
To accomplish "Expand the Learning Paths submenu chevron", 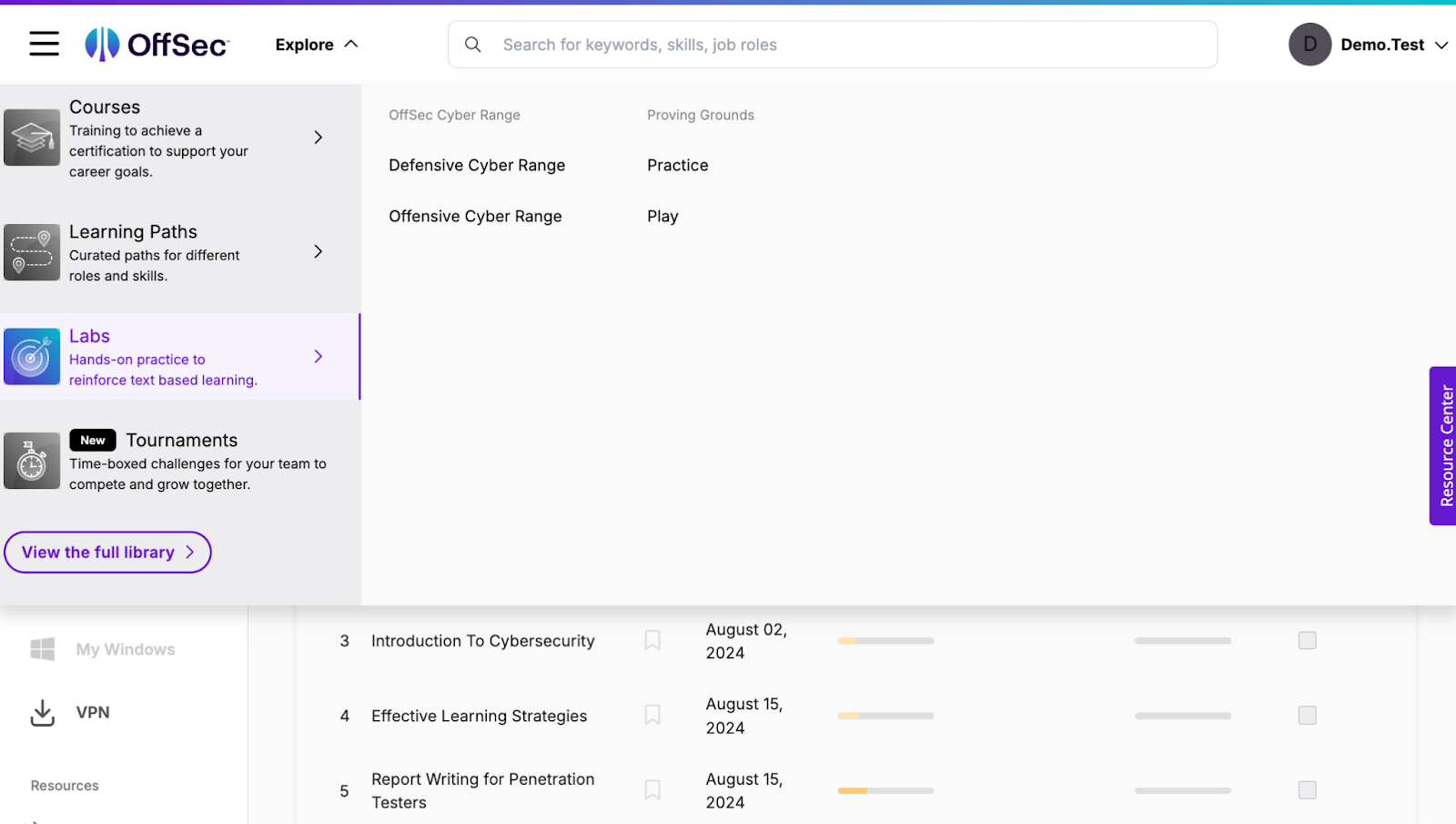I will (x=318, y=251).
